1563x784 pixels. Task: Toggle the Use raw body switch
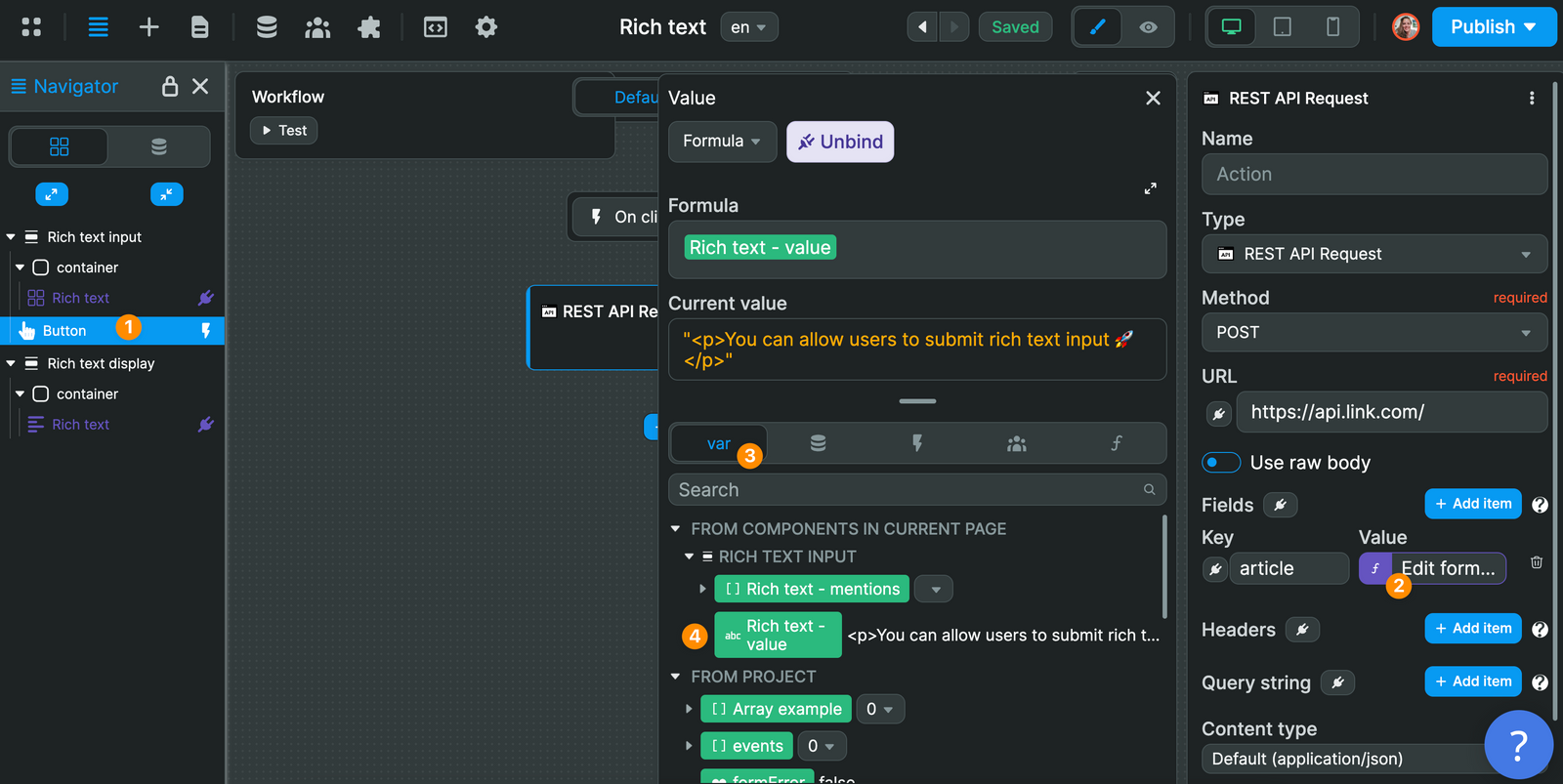[x=1220, y=463]
